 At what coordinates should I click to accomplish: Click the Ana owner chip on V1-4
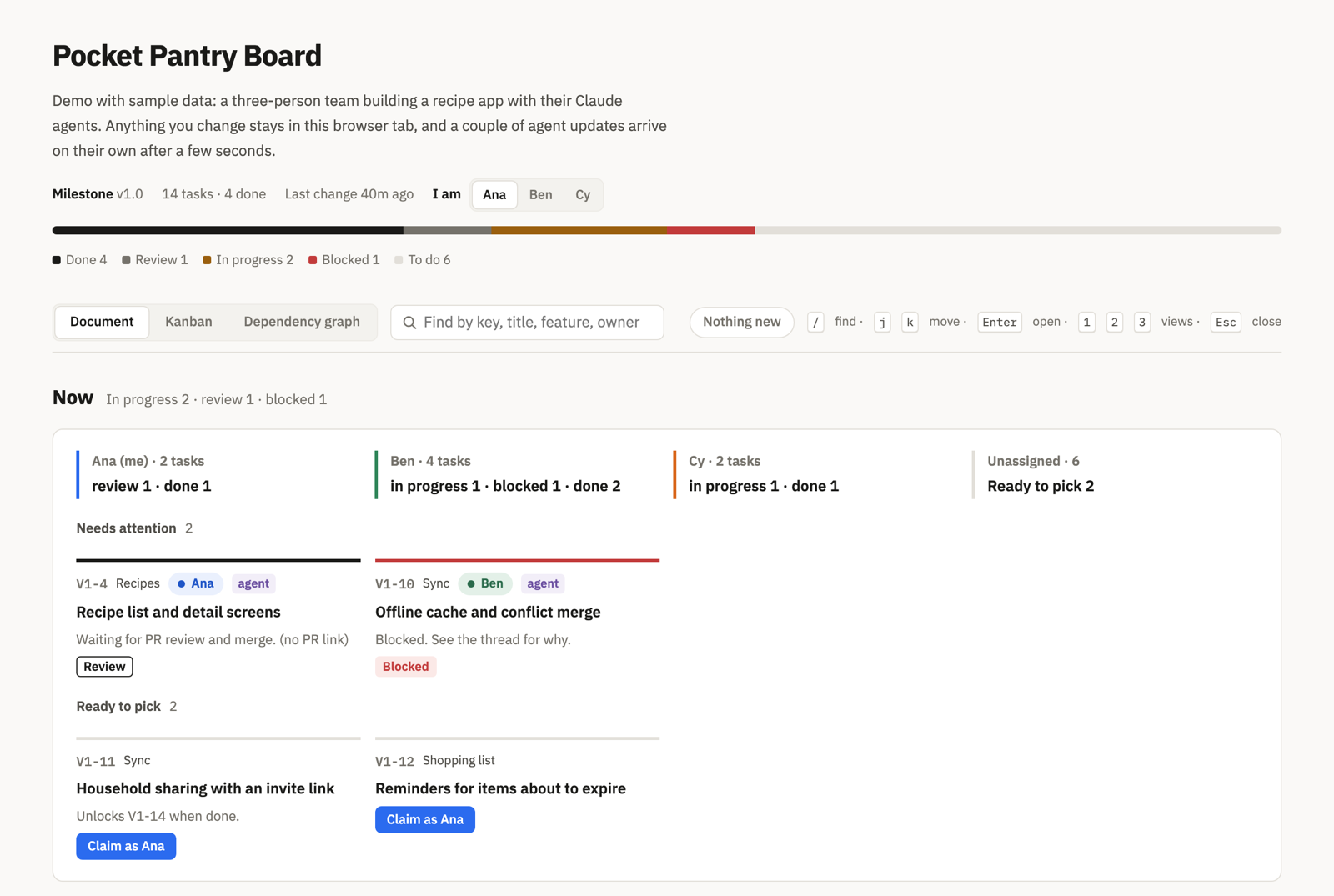[196, 583]
